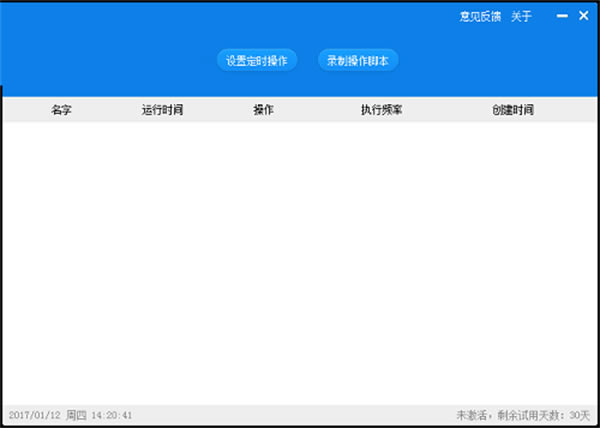Sort the task list by 名字 column

[x=61, y=110]
